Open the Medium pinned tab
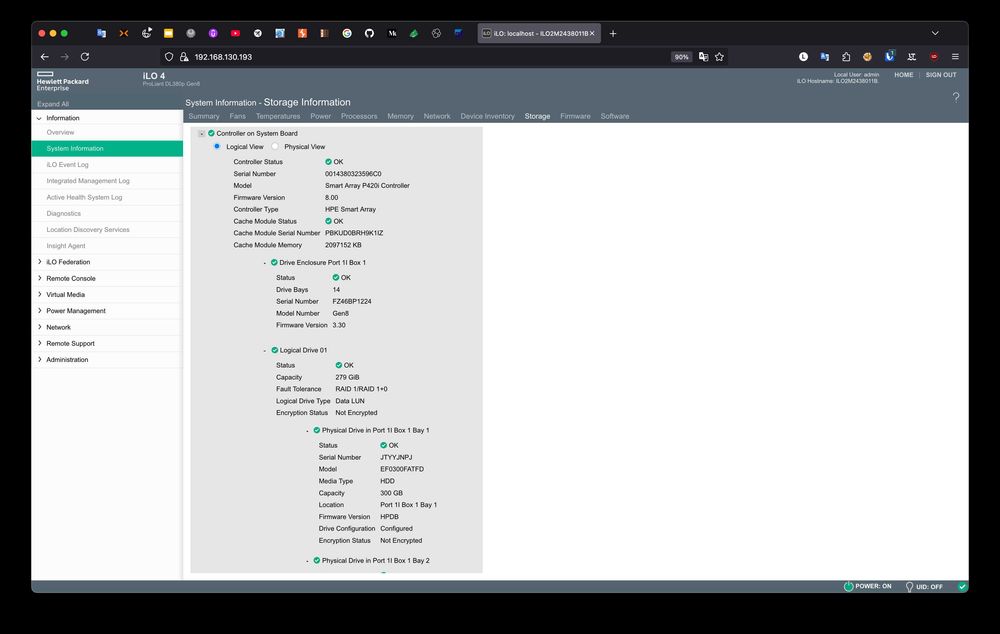Screen dimensions: 1000x634 pyautogui.click(x=392, y=33)
